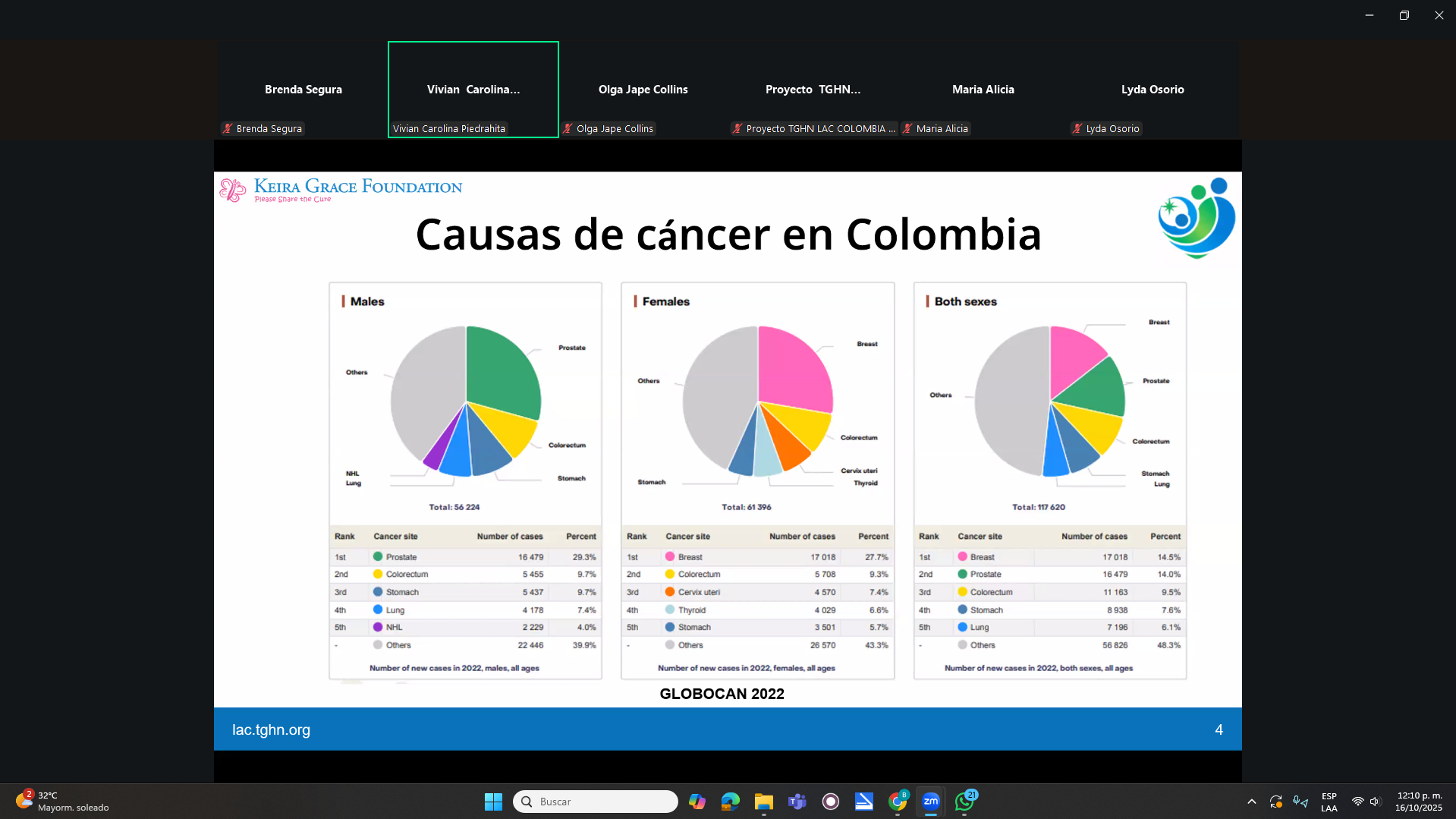Expand the hidden system tray icons
This screenshot has height=819, width=1456.
pyautogui.click(x=1252, y=802)
